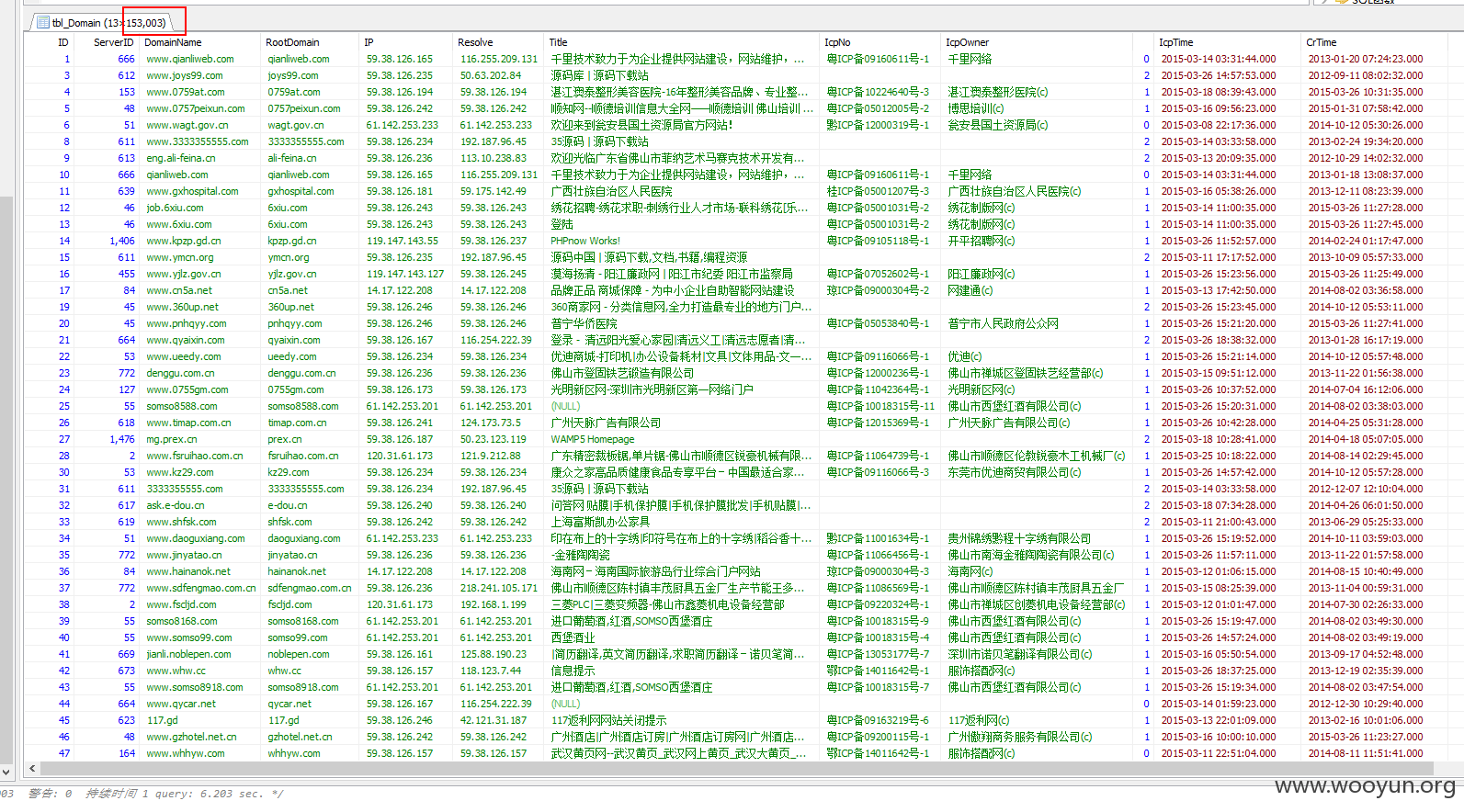1464x812 pixels.
Task: Select the WAMP5 Homepage title cell
Action: pos(593,439)
